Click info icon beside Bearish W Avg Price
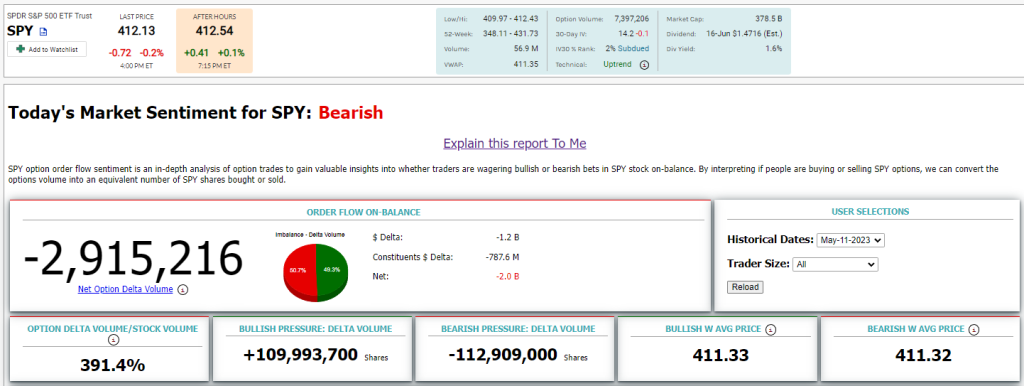Image resolution: width=1024 pixels, height=386 pixels. coord(974,329)
